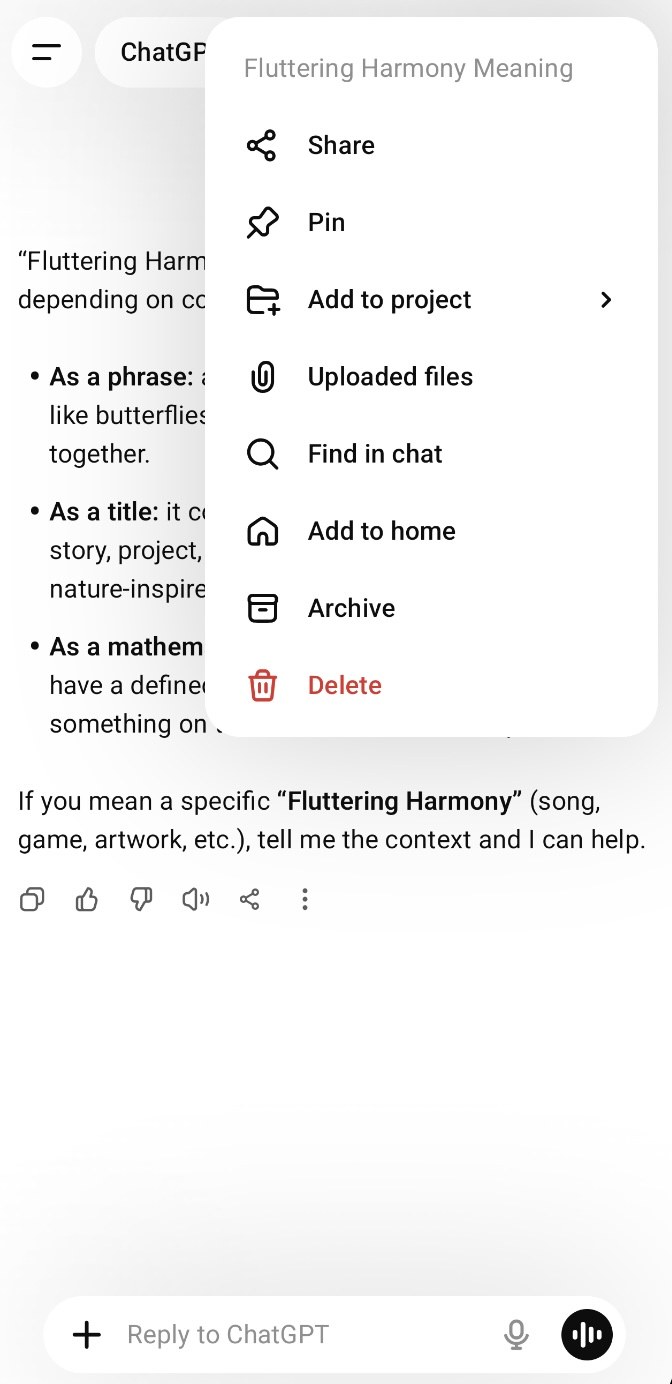Open the three-dot more options below the response
This screenshot has width=672, height=1384.
305,900
